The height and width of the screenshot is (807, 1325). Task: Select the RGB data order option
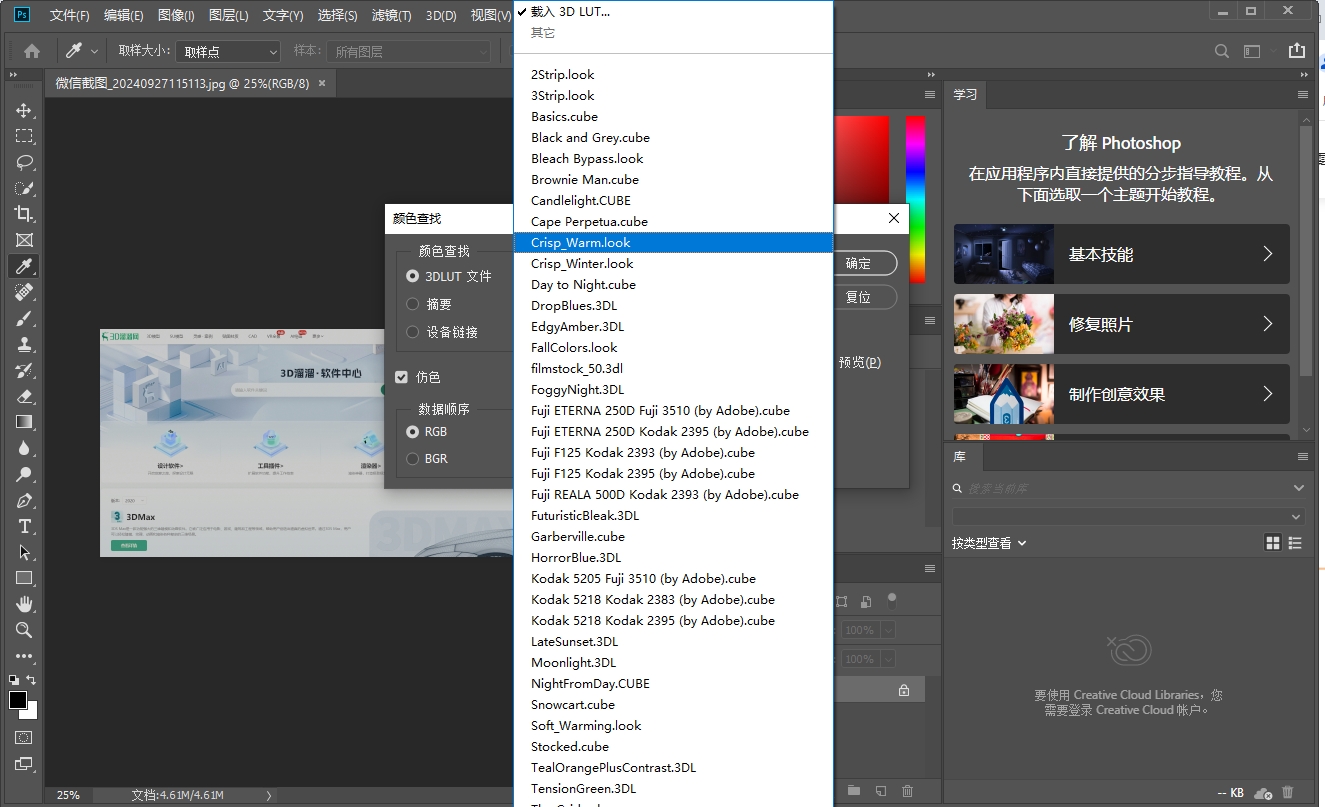[413, 432]
